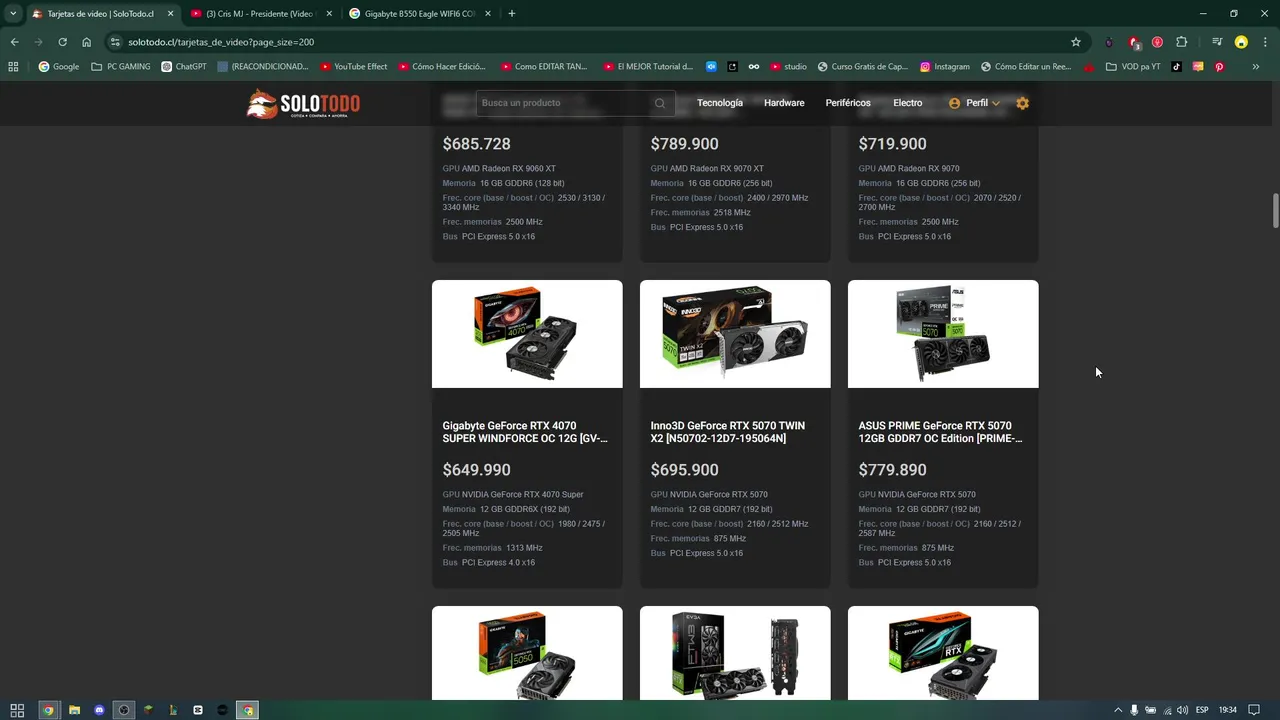The width and height of the screenshot is (1280, 720).
Task: Open the Hardware menu
Action: click(784, 103)
